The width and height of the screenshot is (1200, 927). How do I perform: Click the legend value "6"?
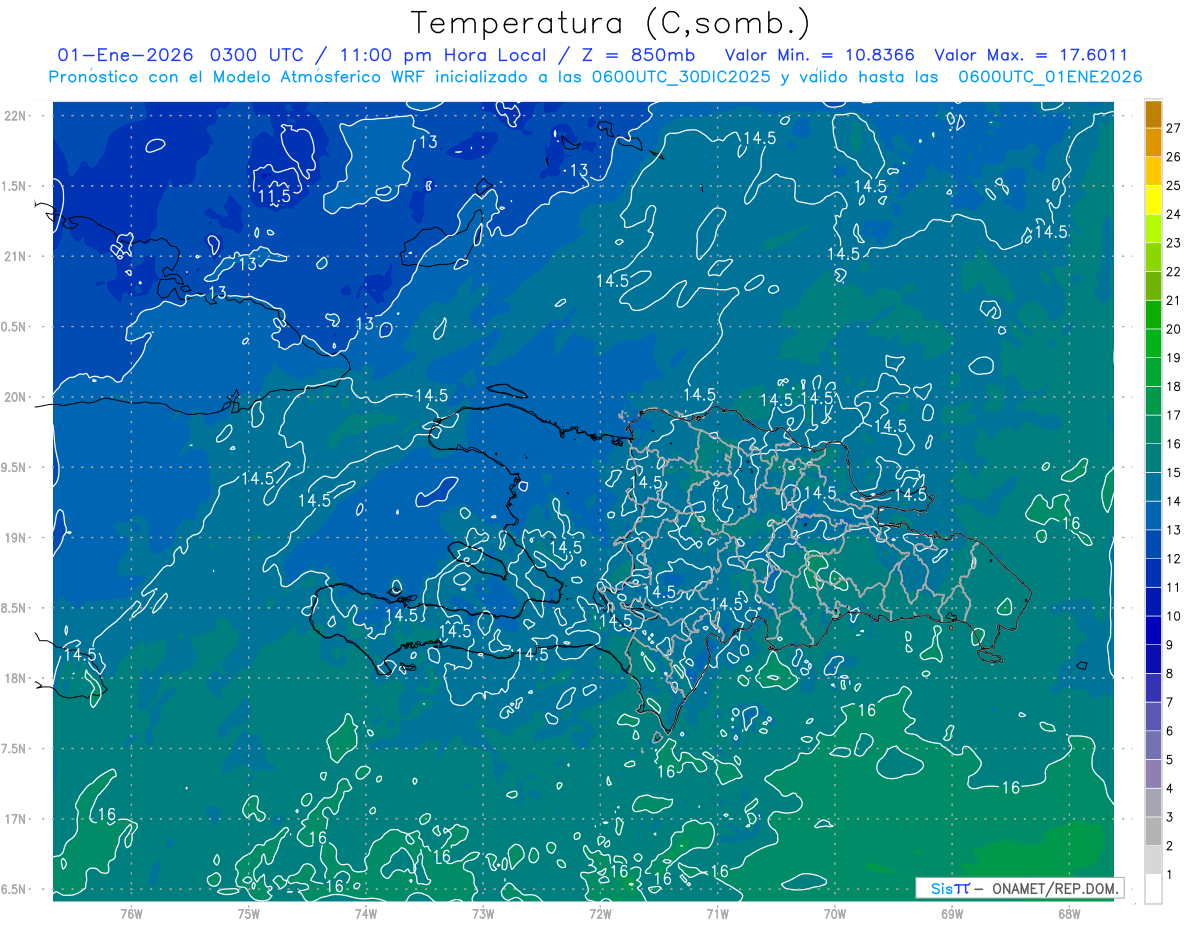click(x=1170, y=732)
